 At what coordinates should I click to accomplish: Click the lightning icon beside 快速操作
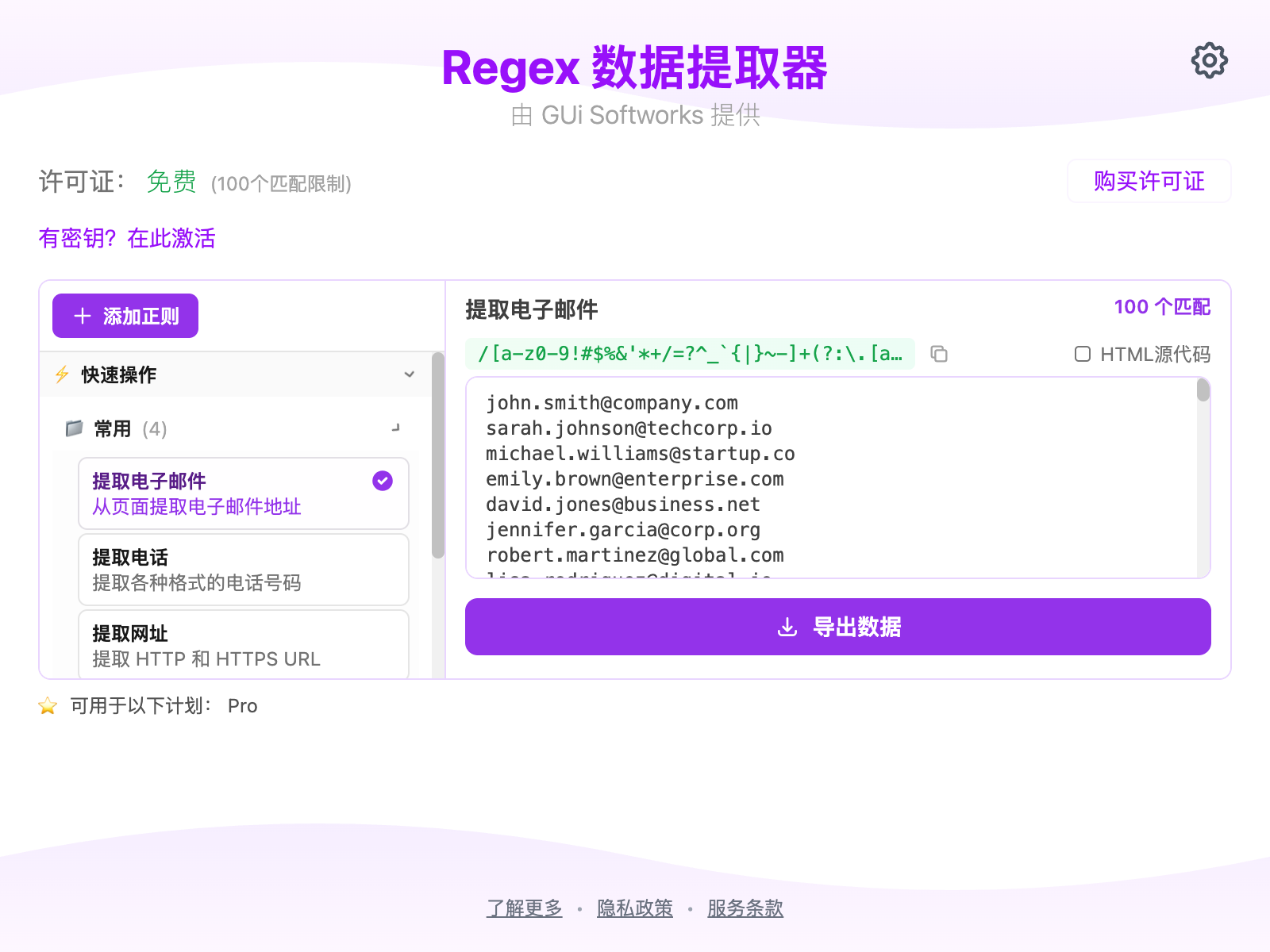pos(63,375)
